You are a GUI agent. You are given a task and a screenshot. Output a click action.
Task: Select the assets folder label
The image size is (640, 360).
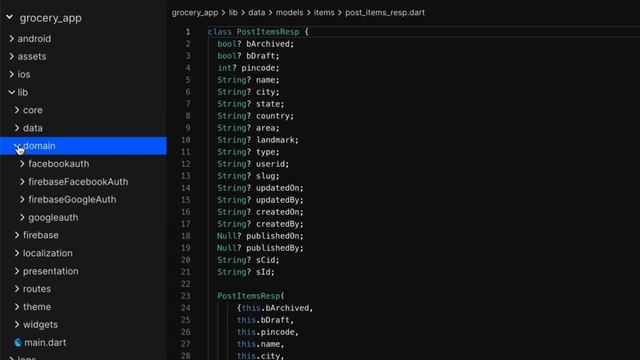[32, 56]
